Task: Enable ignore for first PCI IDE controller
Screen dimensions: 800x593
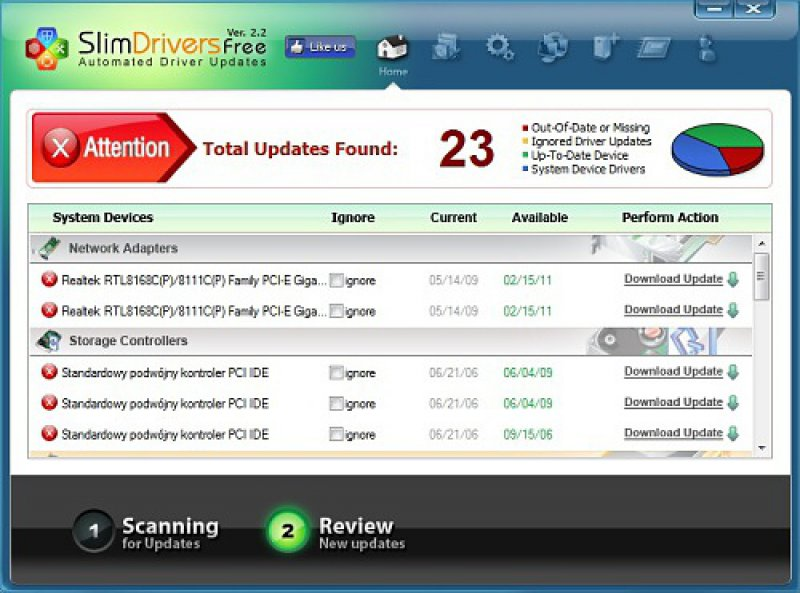Action: [x=336, y=373]
